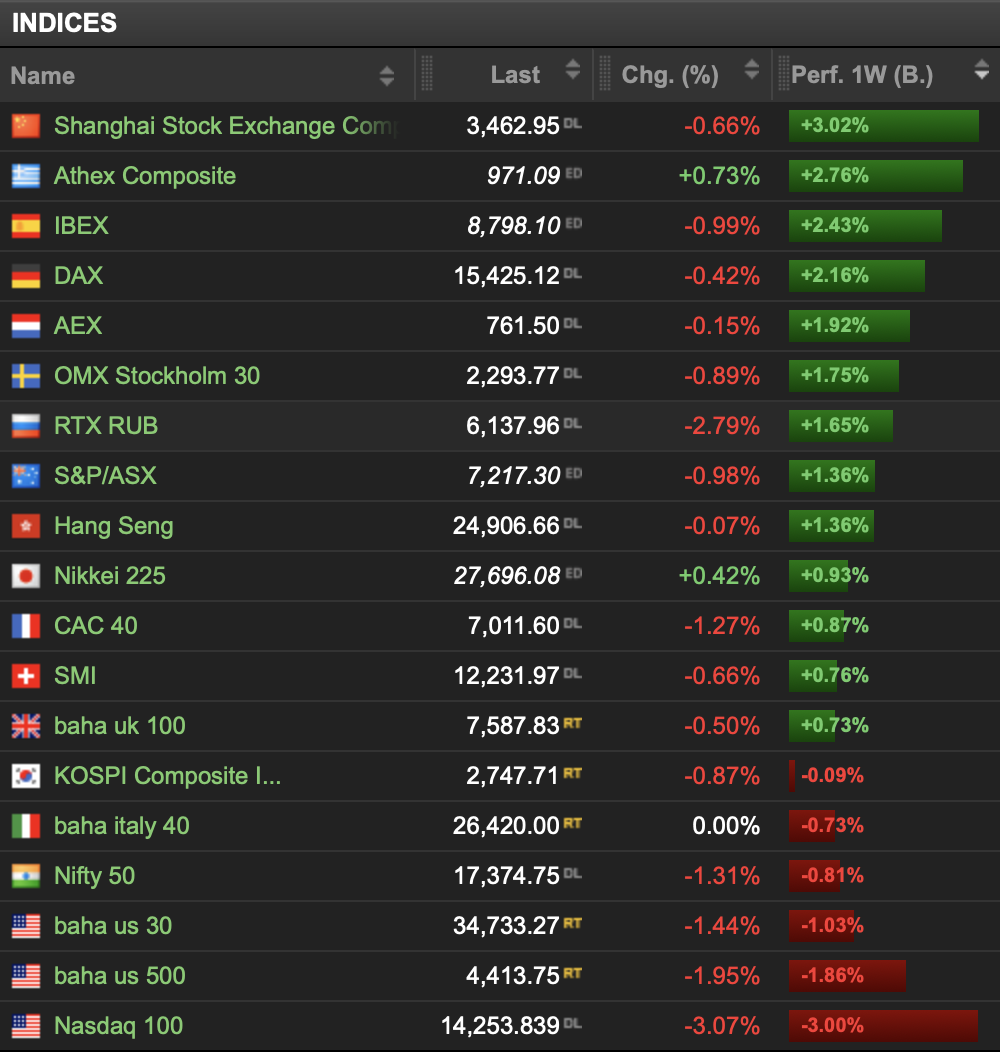This screenshot has height=1052, width=1000.
Task: Click the -1.86% weekly performance bar
Action: pyautogui.click(x=848, y=976)
